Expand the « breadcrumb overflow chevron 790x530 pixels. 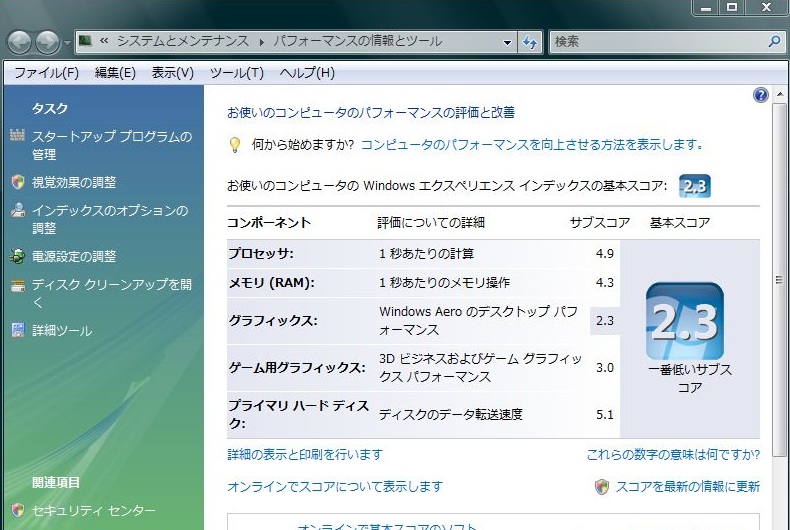coord(104,41)
